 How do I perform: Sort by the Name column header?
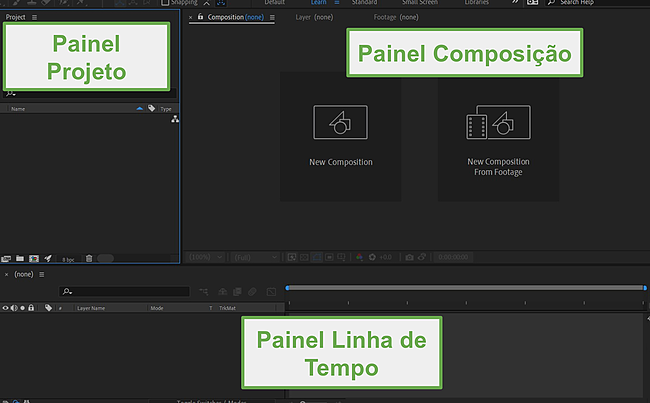[18, 109]
